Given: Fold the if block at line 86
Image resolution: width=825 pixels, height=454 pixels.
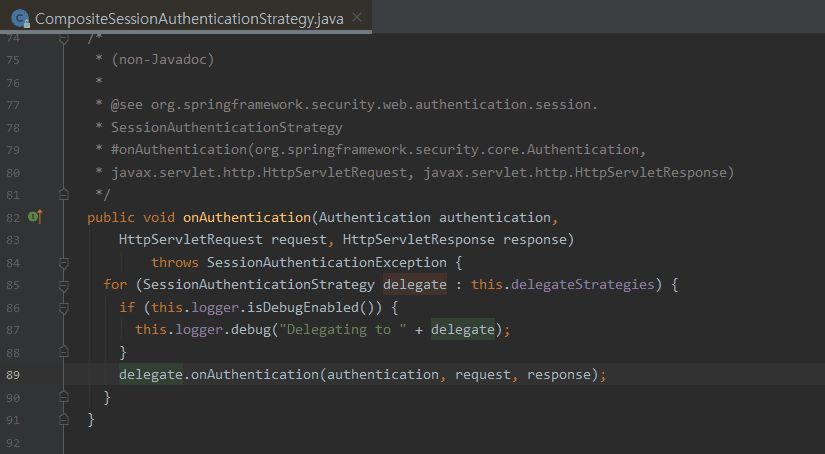Looking at the screenshot, I should pos(65,308).
